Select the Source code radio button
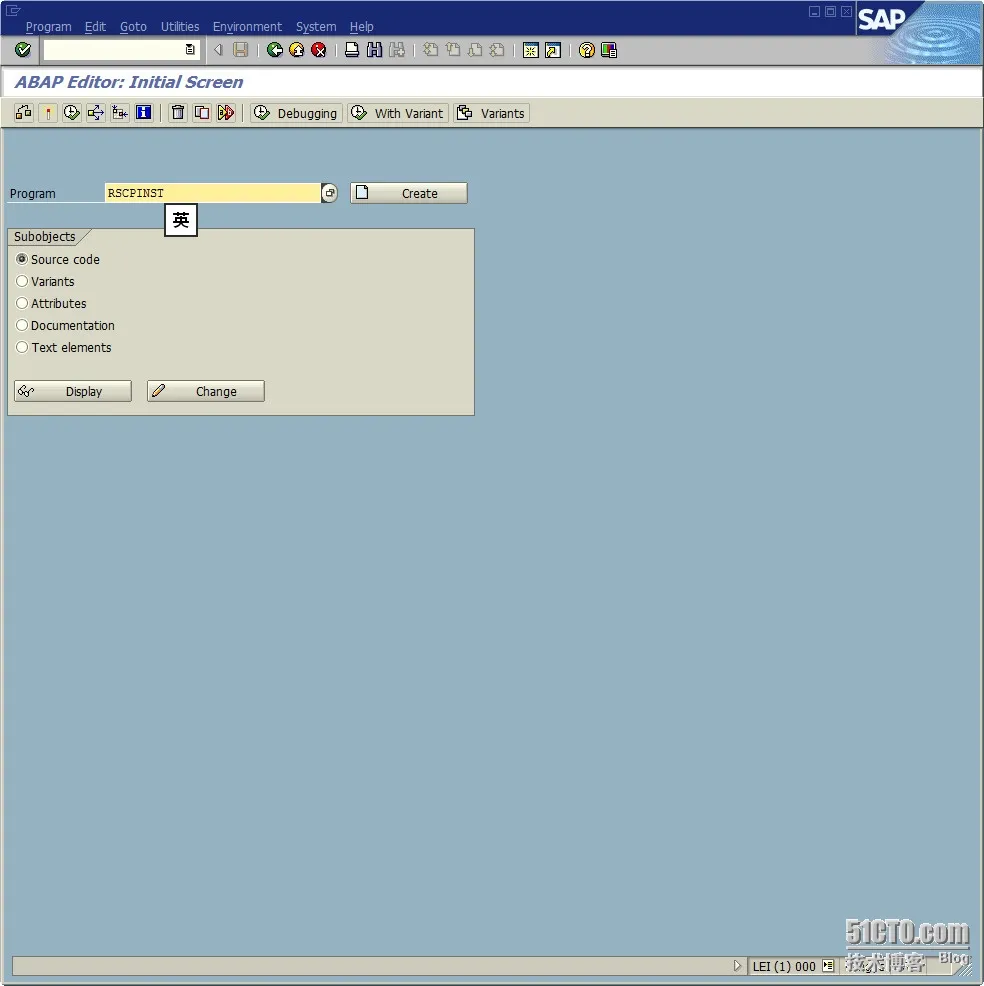984x986 pixels. point(22,259)
